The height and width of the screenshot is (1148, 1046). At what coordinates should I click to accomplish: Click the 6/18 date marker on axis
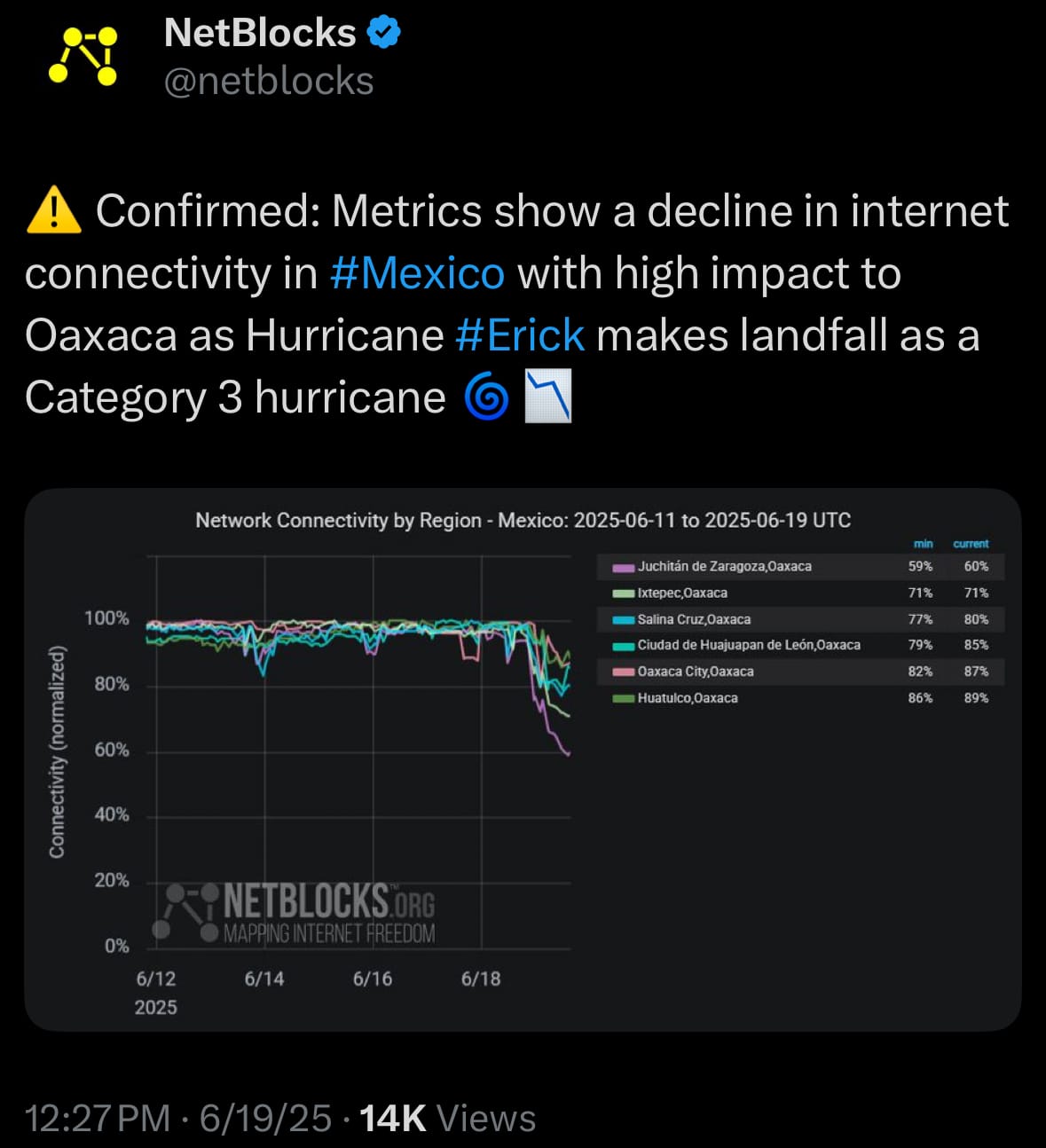pyautogui.click(x=481, y=979)
